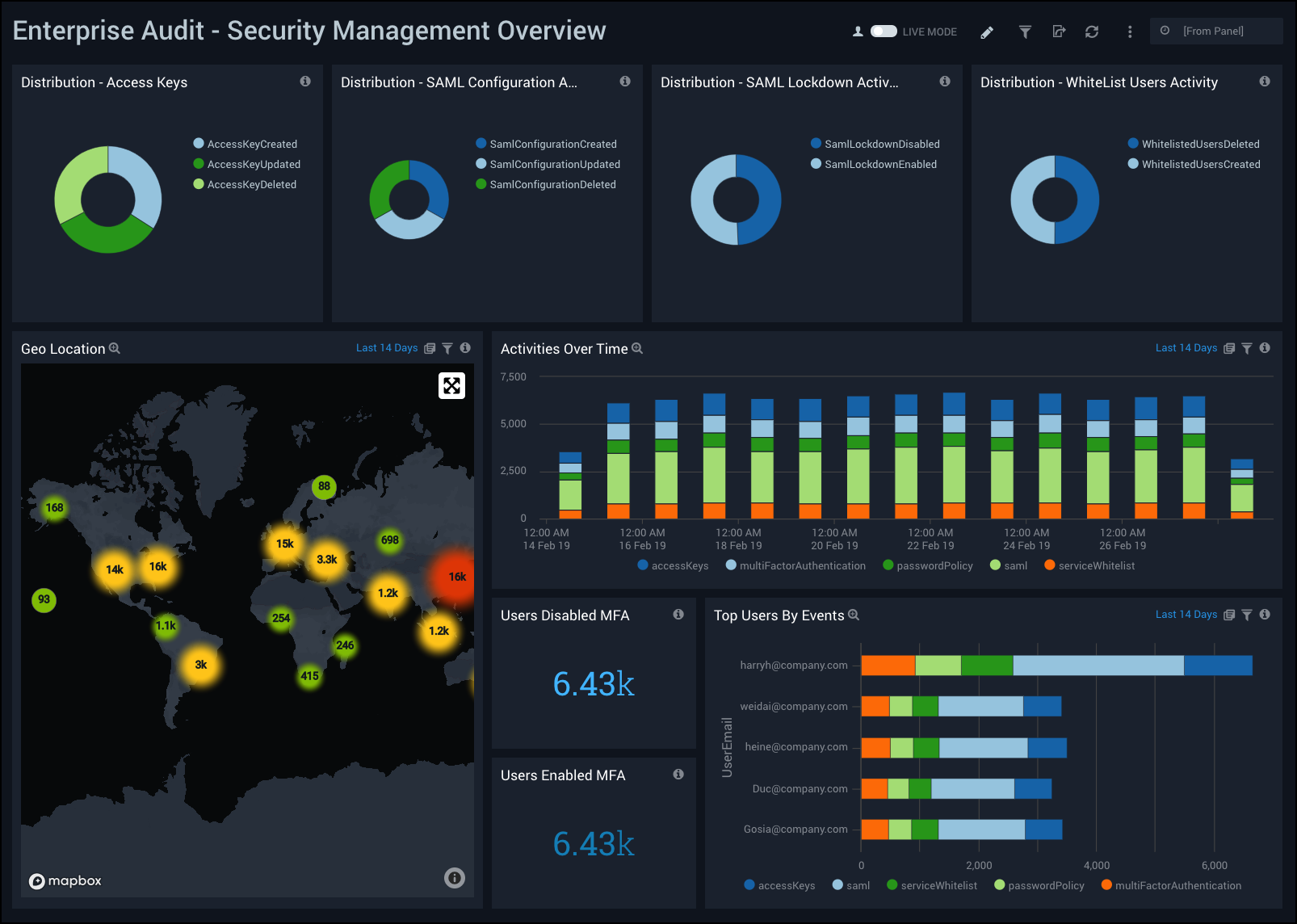Refresh the dashboard with the refresh icon
This screenshot has height=924, width=1297.
[x=1092, y=32]
